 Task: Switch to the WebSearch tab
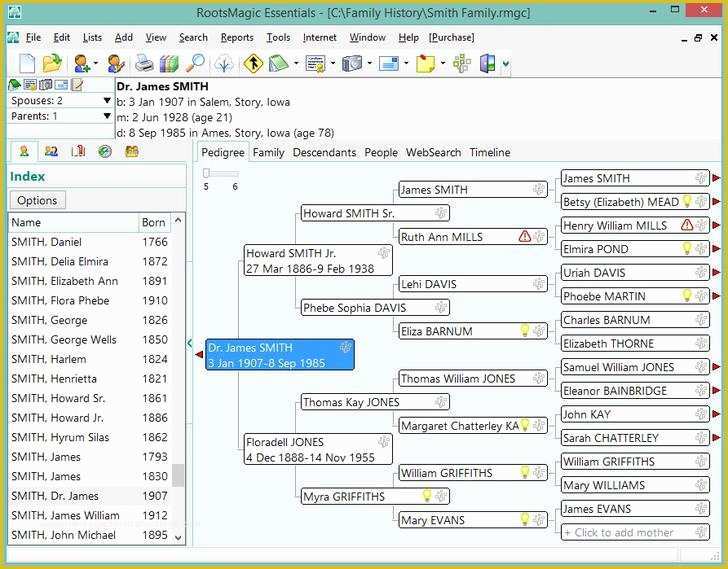click(x=433, y=153)
